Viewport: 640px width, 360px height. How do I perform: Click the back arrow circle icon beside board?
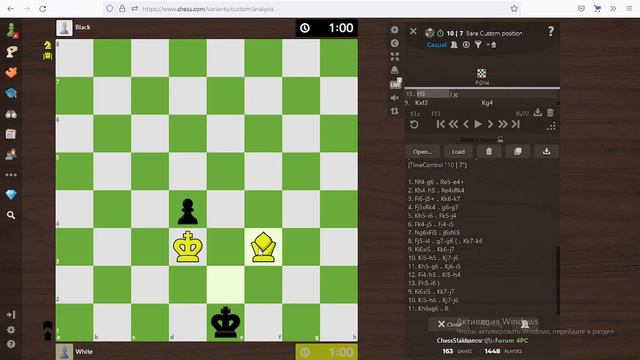(x=394, y=43)
